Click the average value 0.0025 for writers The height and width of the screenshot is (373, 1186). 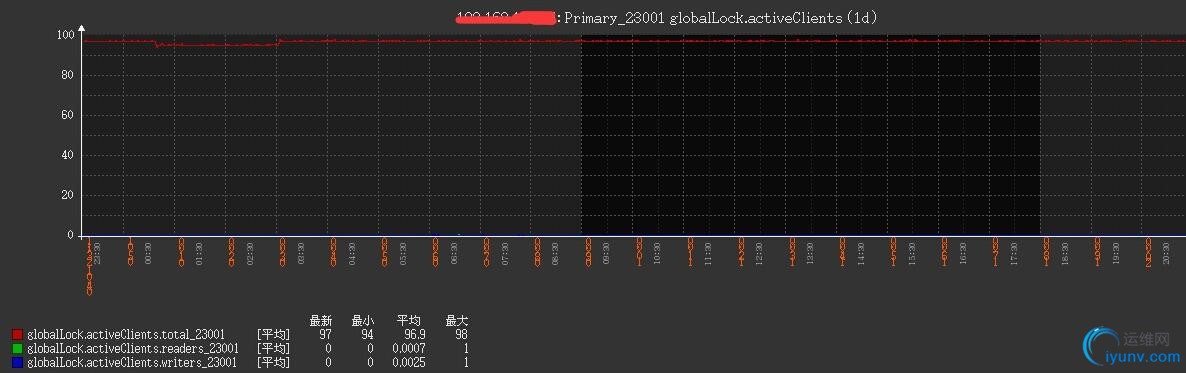[409, 362]
